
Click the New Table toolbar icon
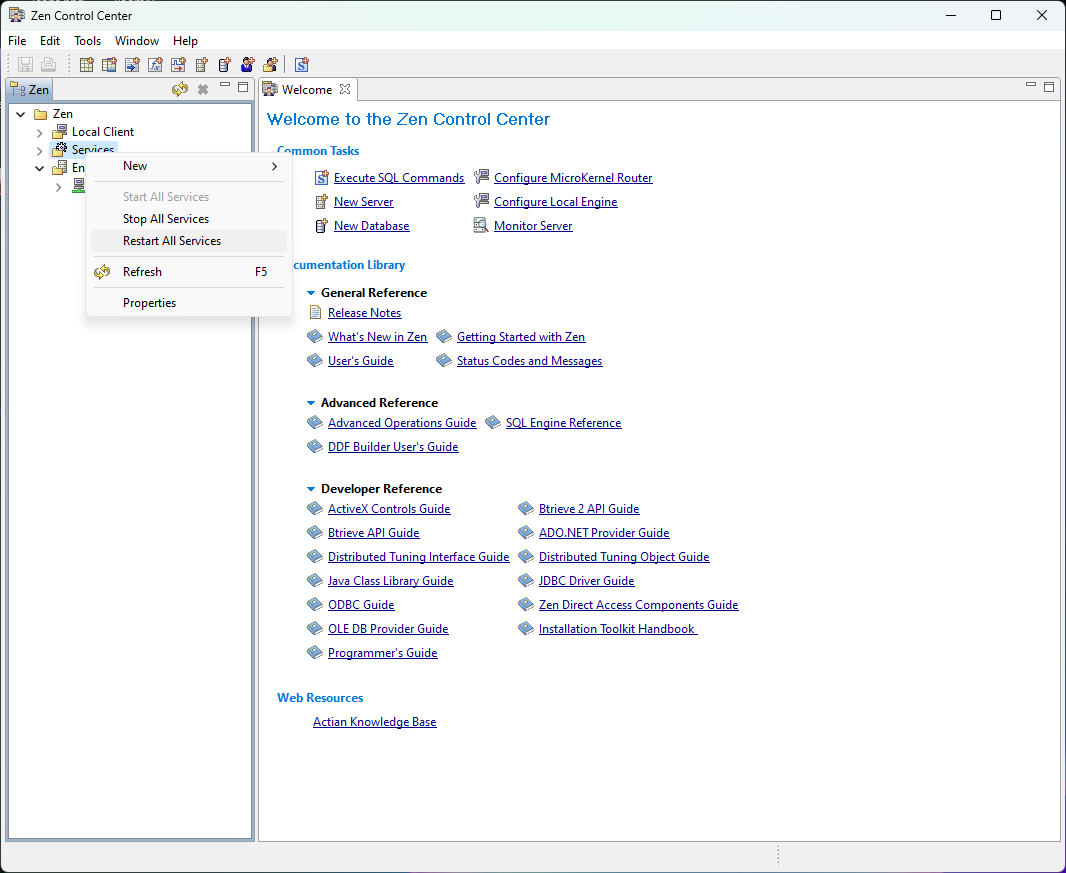(86, 65)
